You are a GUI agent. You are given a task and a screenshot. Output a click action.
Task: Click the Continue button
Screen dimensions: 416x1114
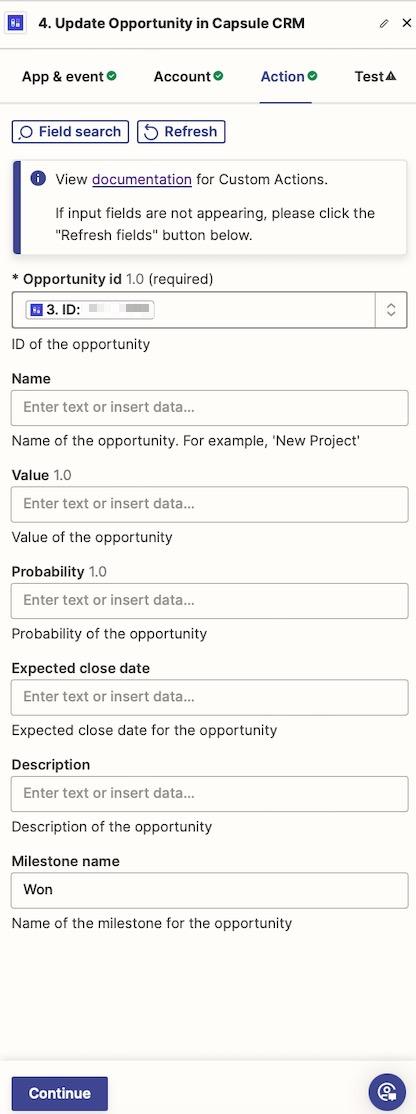[60, 1093]
